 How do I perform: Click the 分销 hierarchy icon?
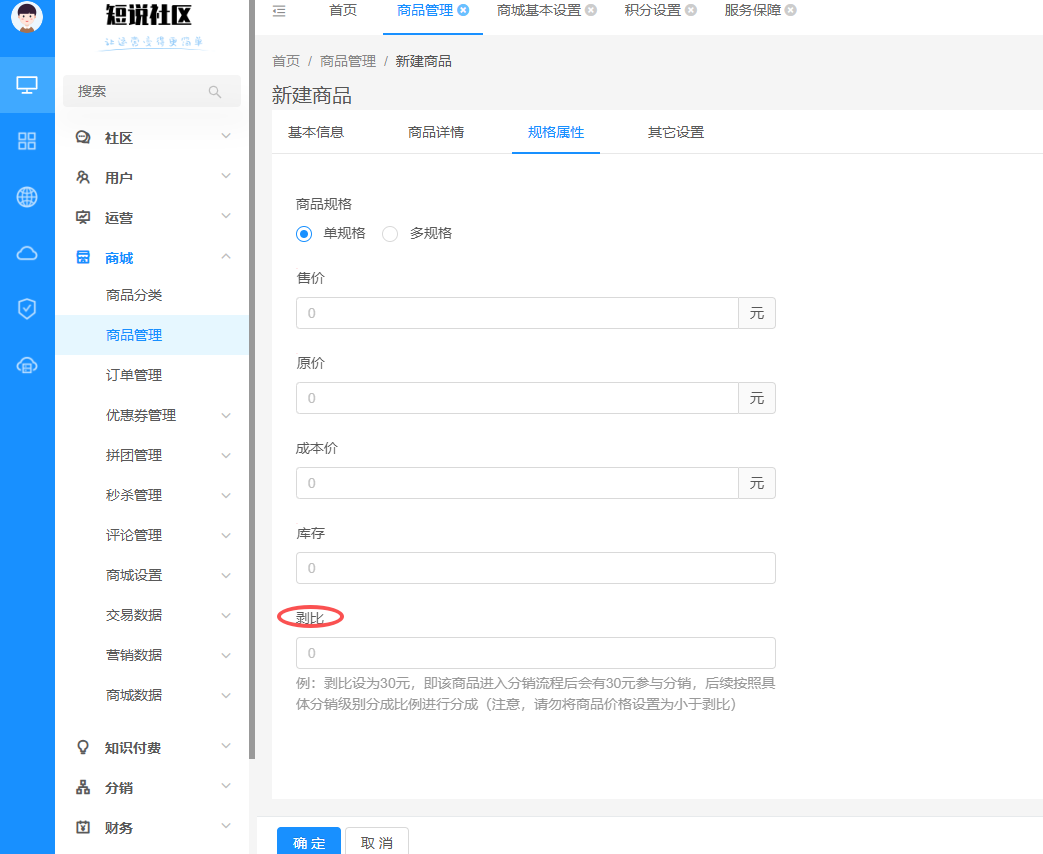click(x=83, y=787)
